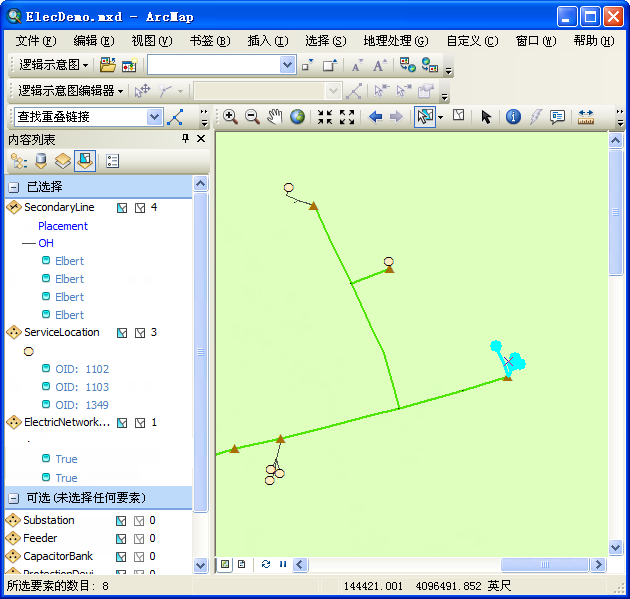
Task: Open the Measure ruler tool
Action: click(x=586, y=117)
